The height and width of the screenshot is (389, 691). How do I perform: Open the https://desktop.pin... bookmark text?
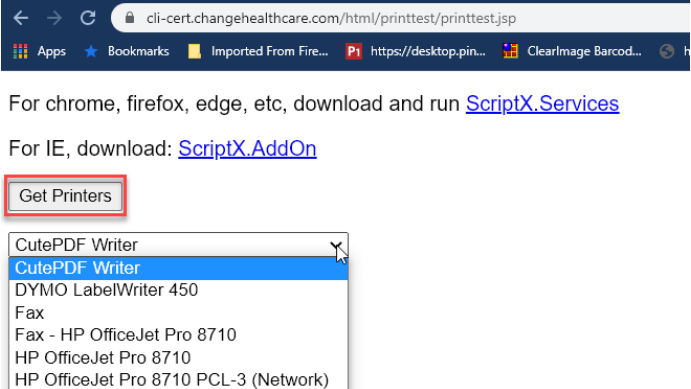tap(428, 52)
